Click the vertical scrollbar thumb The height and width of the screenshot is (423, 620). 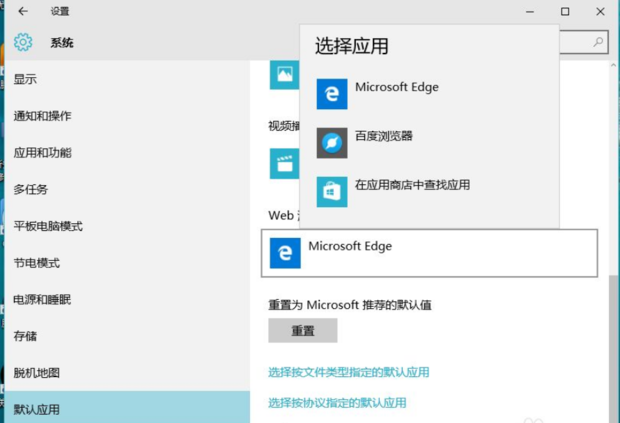[x=613, y=348]
